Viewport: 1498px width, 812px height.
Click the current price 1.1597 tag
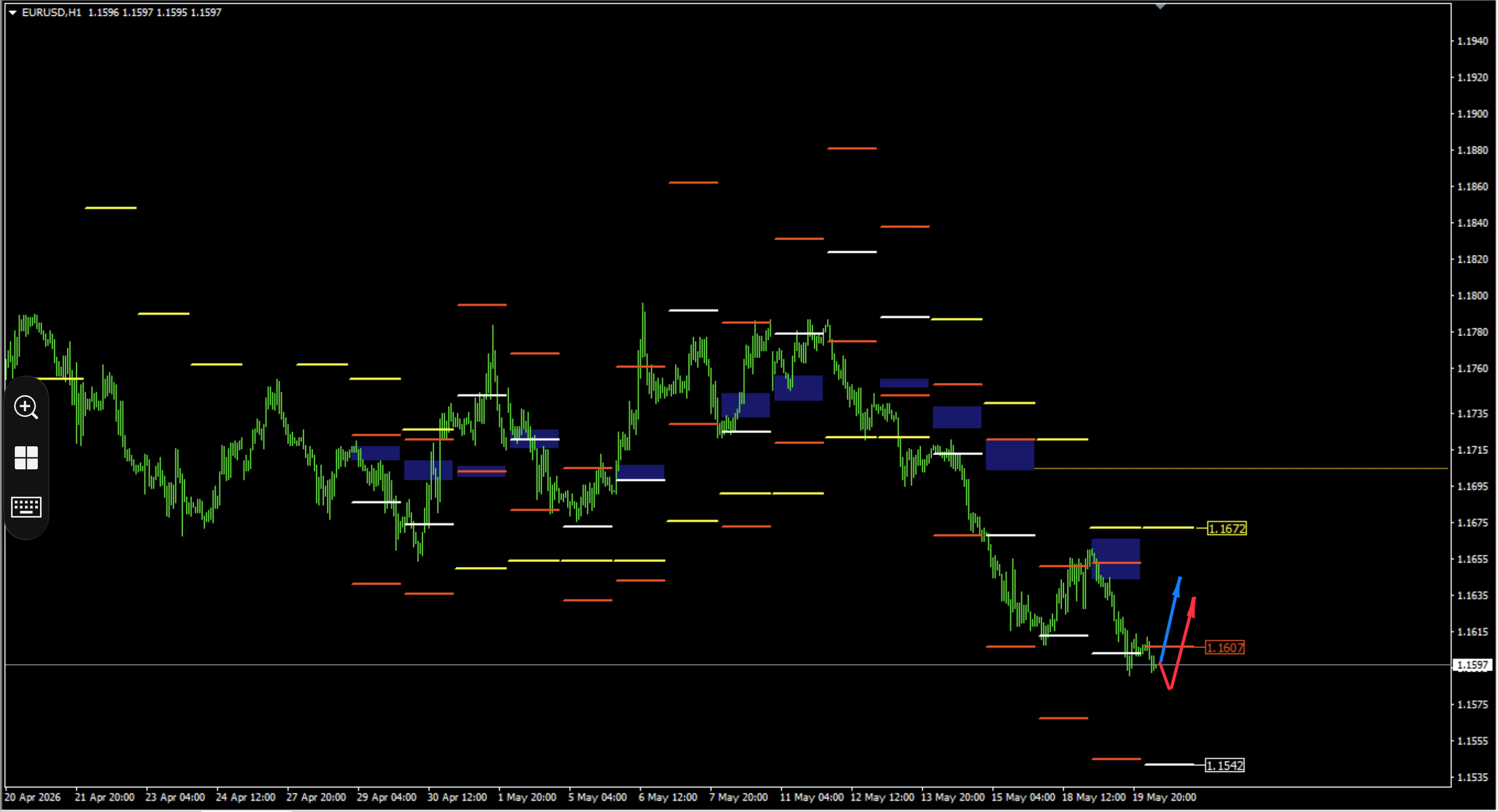tap(1472, 665)
